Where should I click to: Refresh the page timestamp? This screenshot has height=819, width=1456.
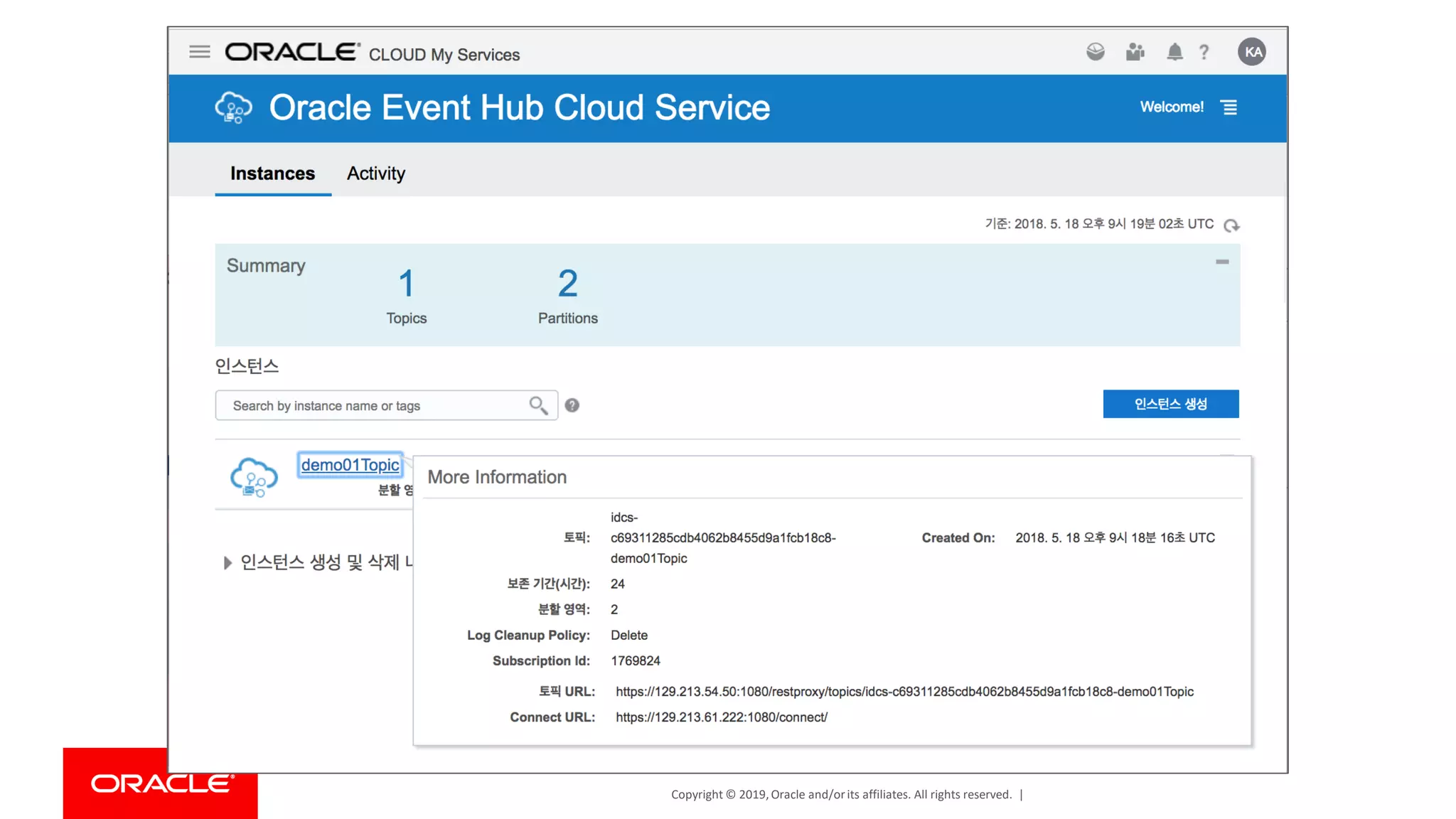click(x=1231, y=225)
